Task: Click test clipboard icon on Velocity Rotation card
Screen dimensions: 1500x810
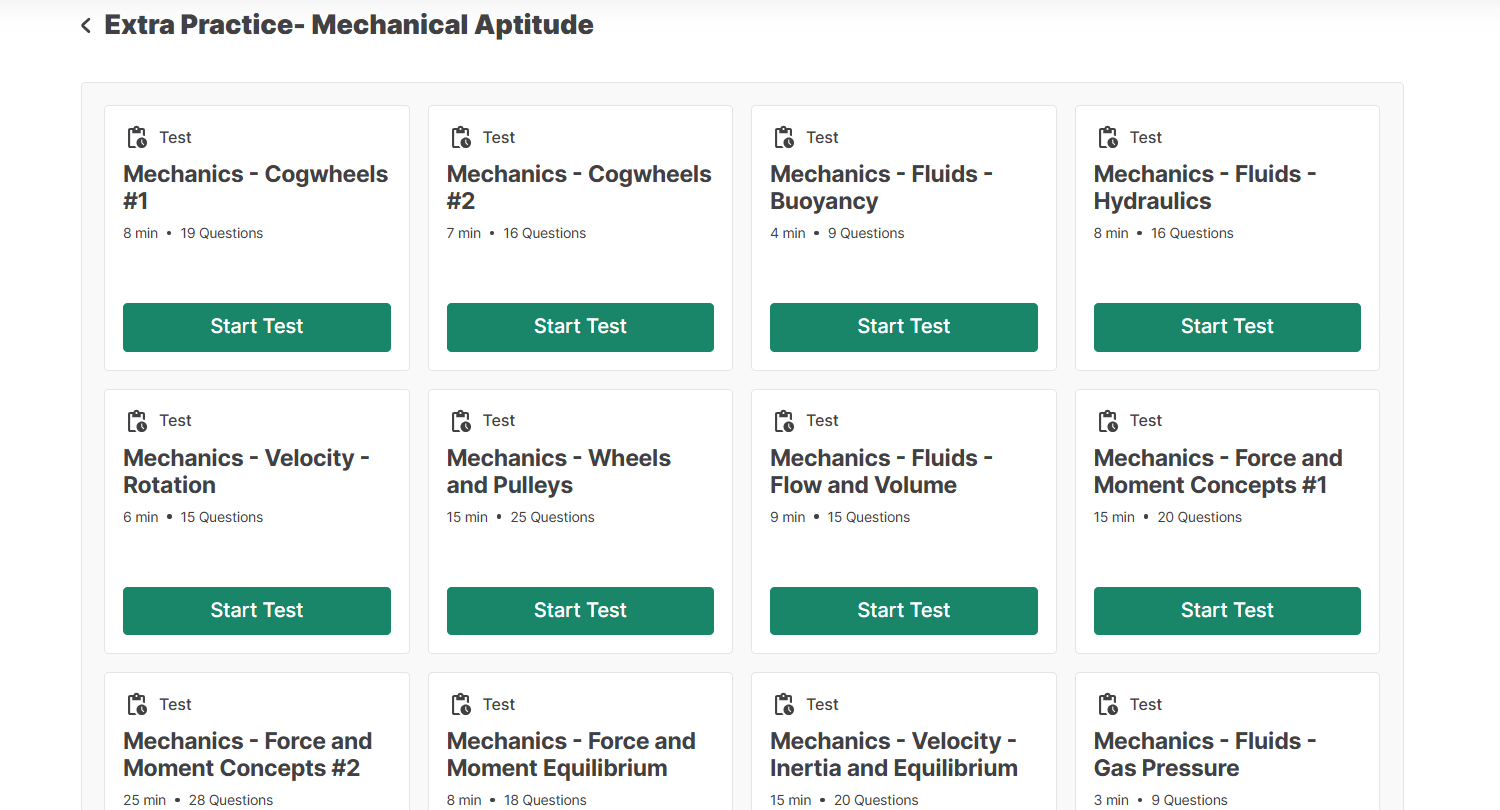Action: coord(137,421)
